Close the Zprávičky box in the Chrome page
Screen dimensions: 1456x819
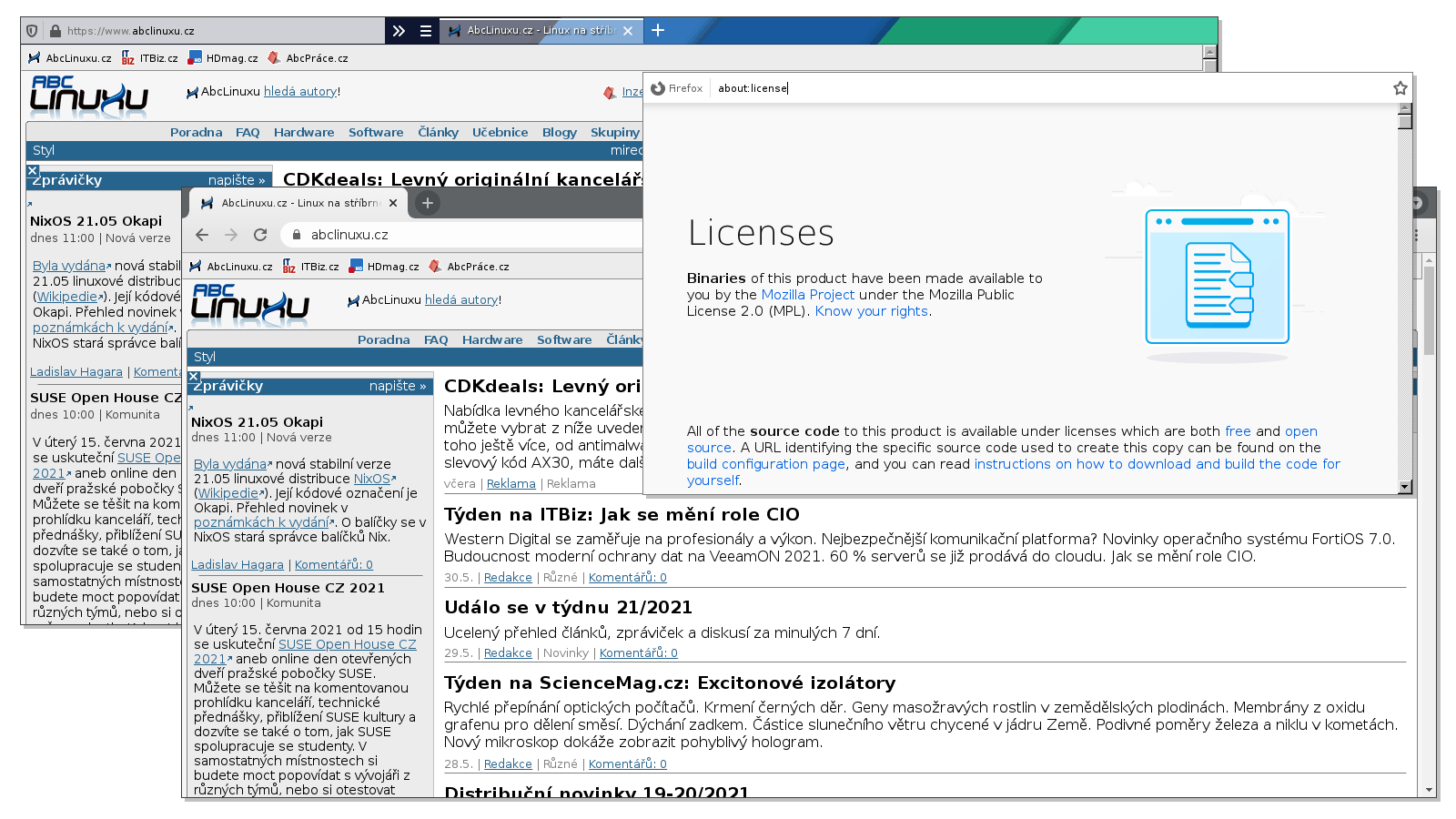coord(194,376)
